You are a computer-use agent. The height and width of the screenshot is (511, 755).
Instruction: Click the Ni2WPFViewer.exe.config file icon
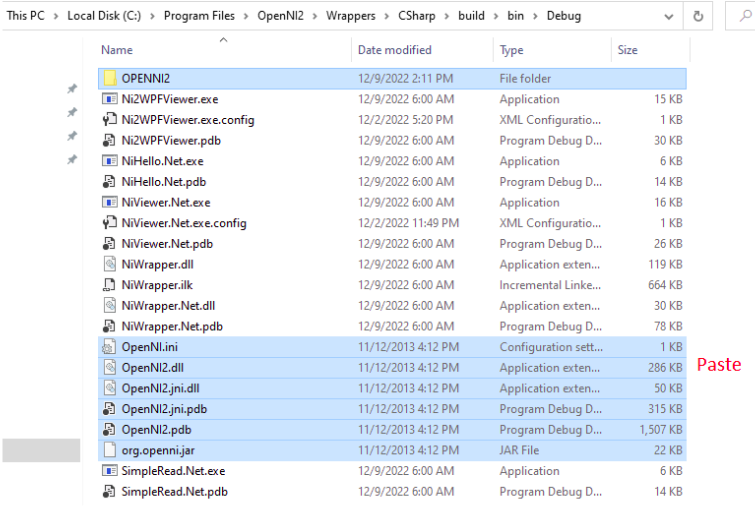click(x=110, y=119)
